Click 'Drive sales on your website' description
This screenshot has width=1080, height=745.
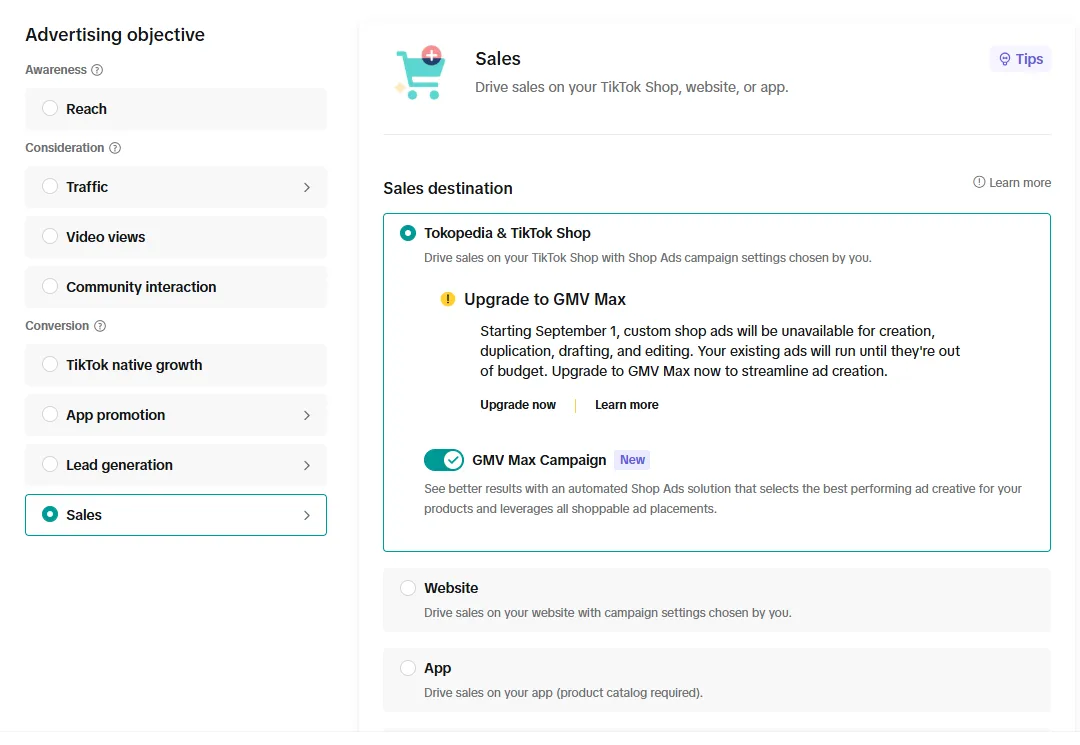pos(608,613)
